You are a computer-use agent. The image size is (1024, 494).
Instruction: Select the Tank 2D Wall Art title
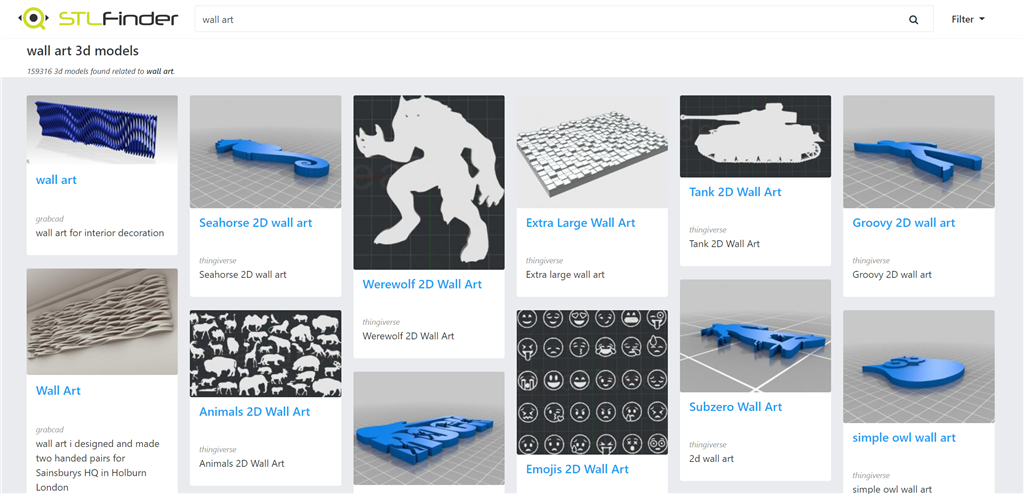pos(735,192)
